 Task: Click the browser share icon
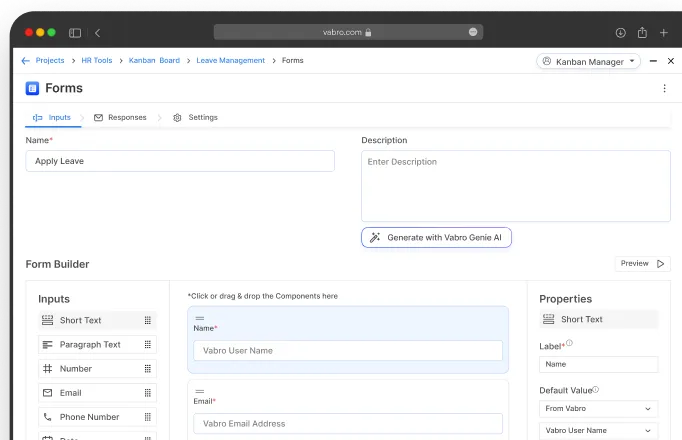click(x=642, y=33)
